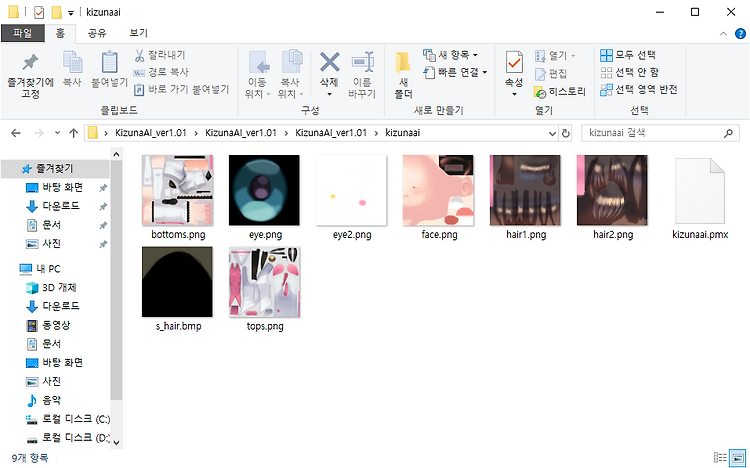Viewport: 750px width, 468px height.
Task: Expand recent locations dropdown arrow
Action: [57, 133]
